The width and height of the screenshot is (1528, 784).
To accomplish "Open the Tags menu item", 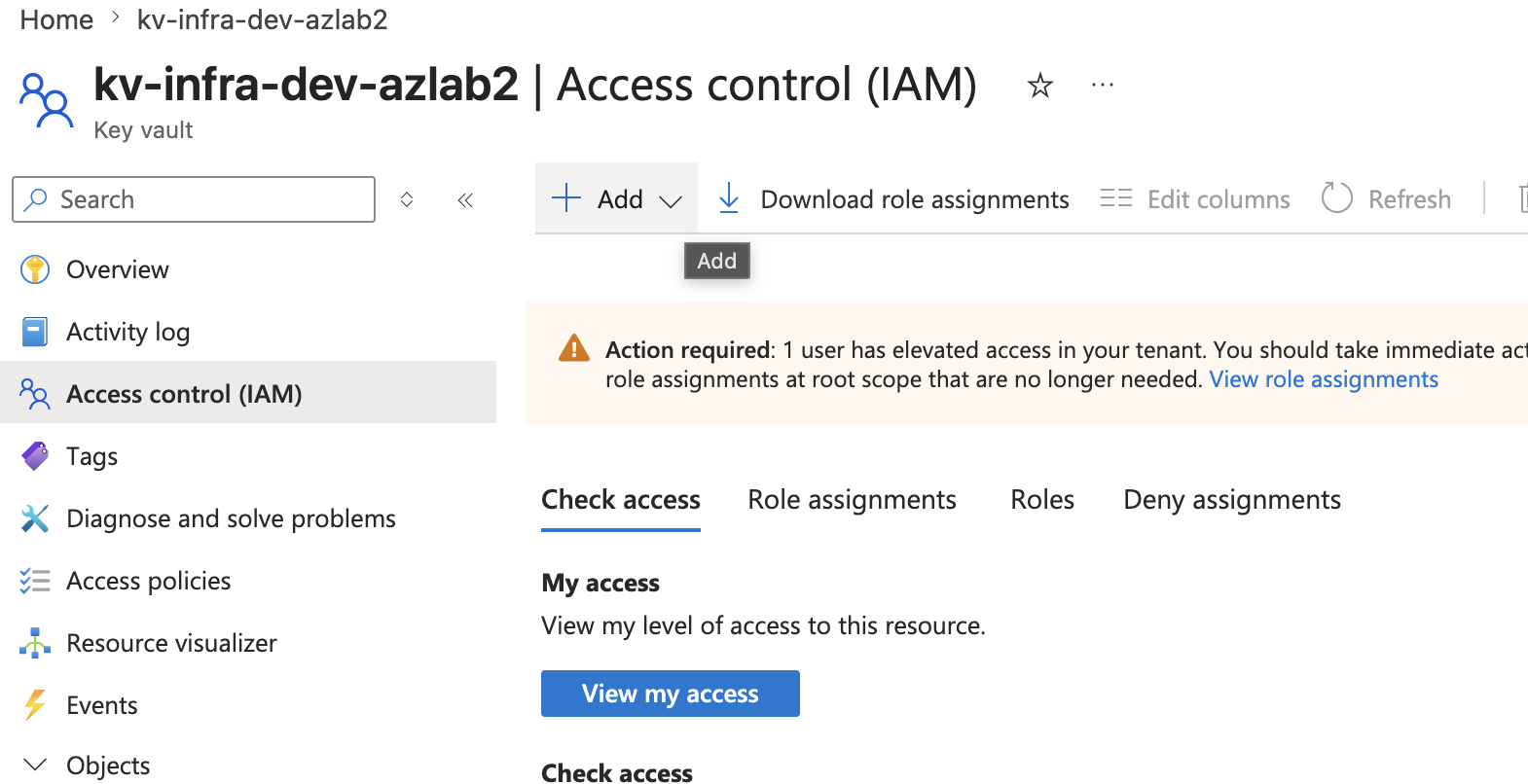I will (x=91, y=456).
